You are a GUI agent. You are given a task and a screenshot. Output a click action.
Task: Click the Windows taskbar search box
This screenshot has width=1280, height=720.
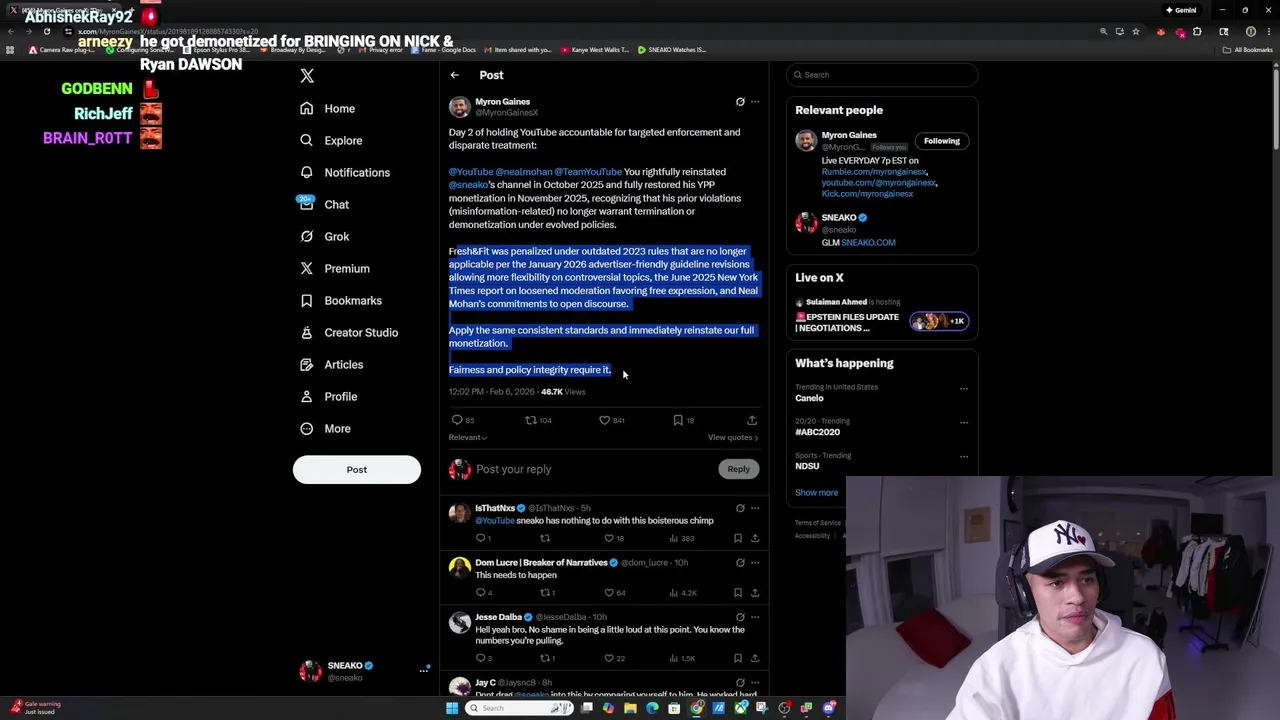point(520,708)
